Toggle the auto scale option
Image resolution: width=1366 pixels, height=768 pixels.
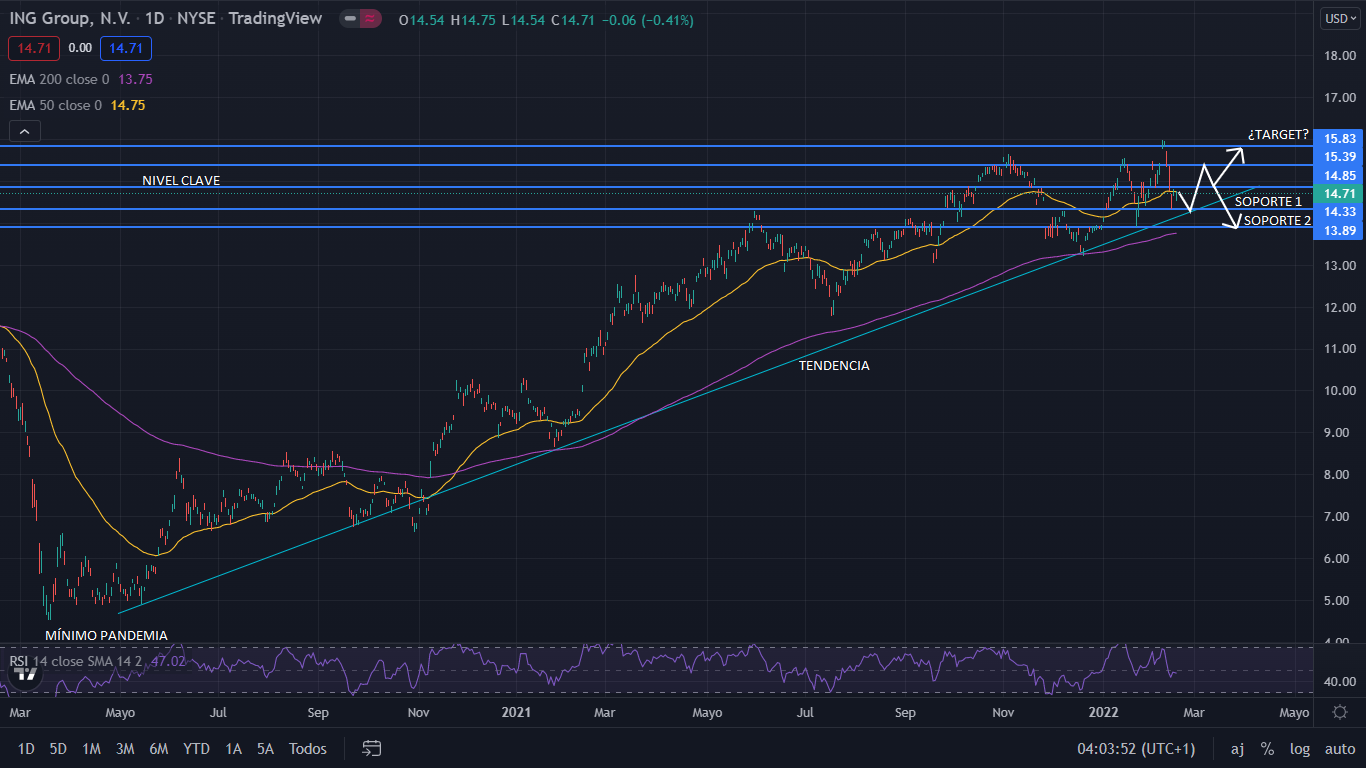pyautogui.click(x=1339, y=748)
